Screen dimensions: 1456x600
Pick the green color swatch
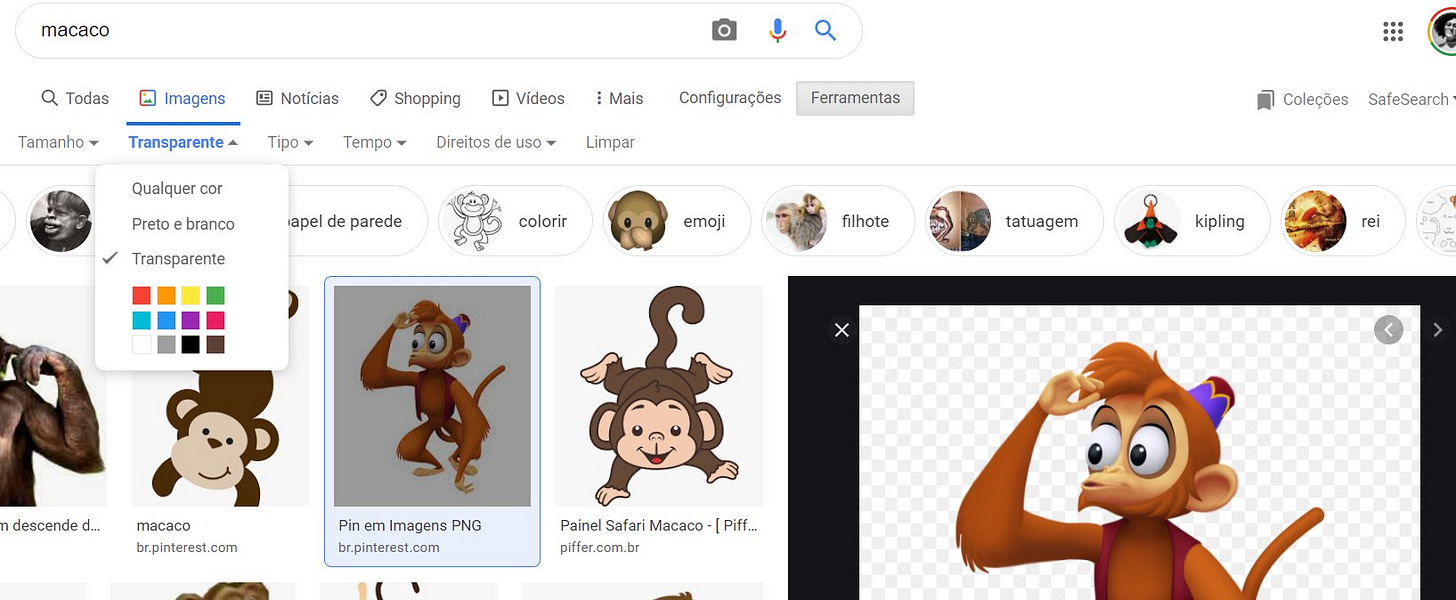[x=215, y=295]
